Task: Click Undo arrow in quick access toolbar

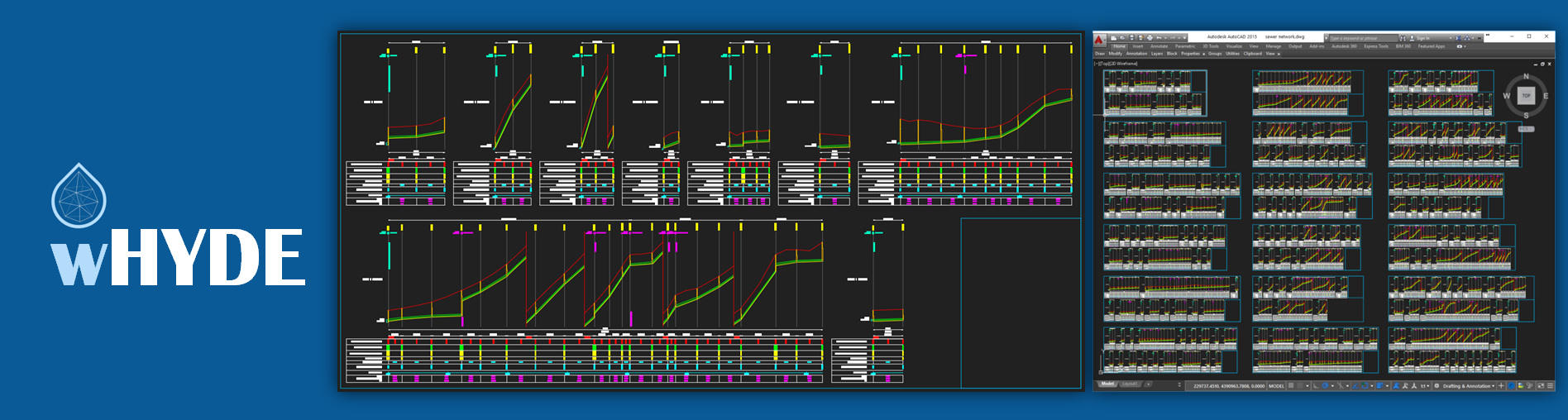Action: click(1159, 38)
